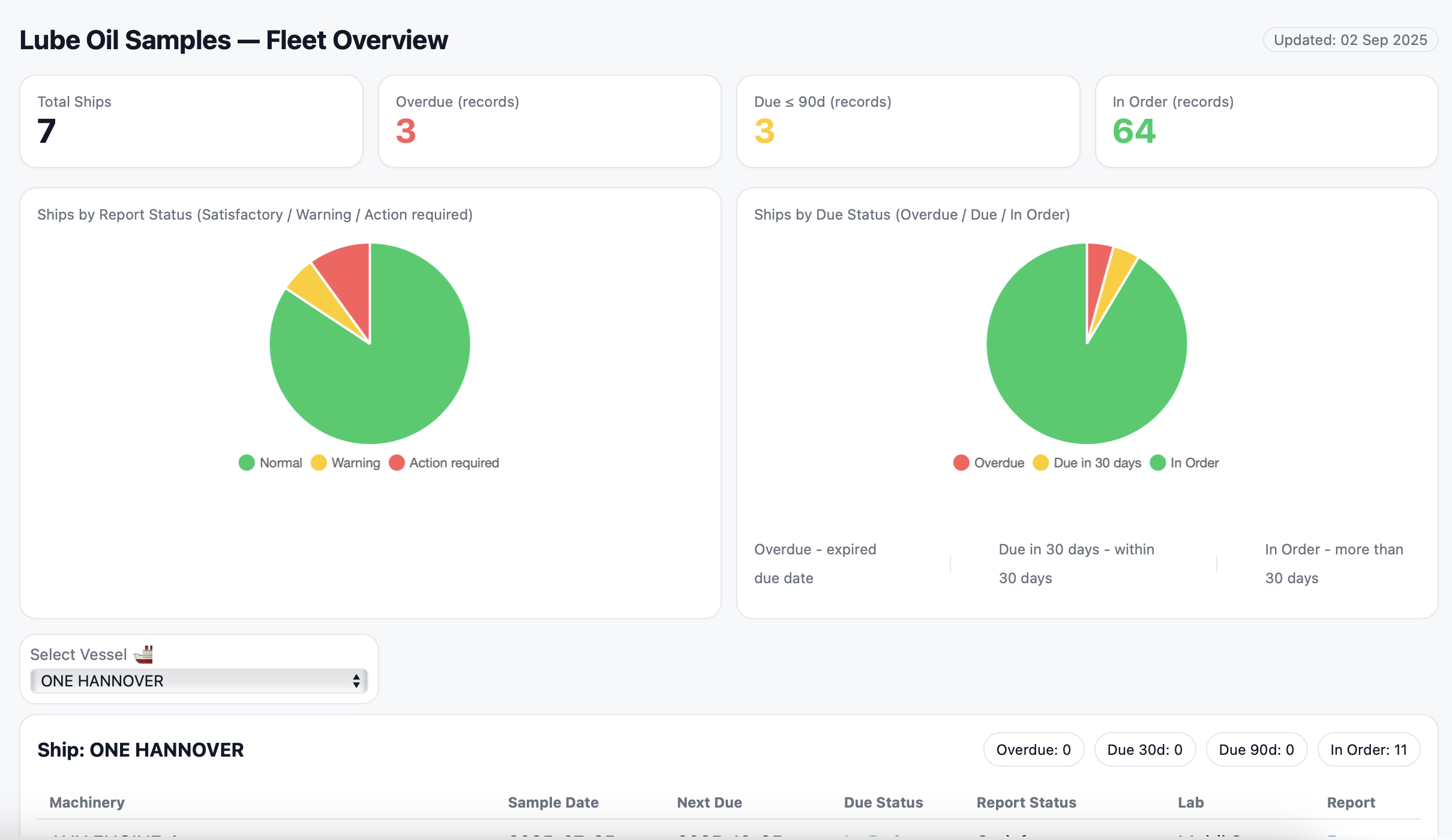Select the Machinery column header
1452x840 pixels.
click(87, 802)
